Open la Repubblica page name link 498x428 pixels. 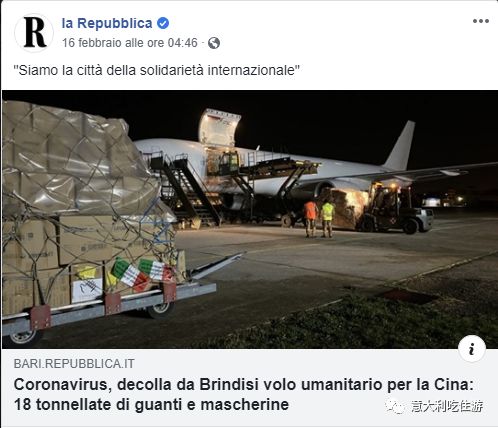pyautogui.click(x=107, y=23)
